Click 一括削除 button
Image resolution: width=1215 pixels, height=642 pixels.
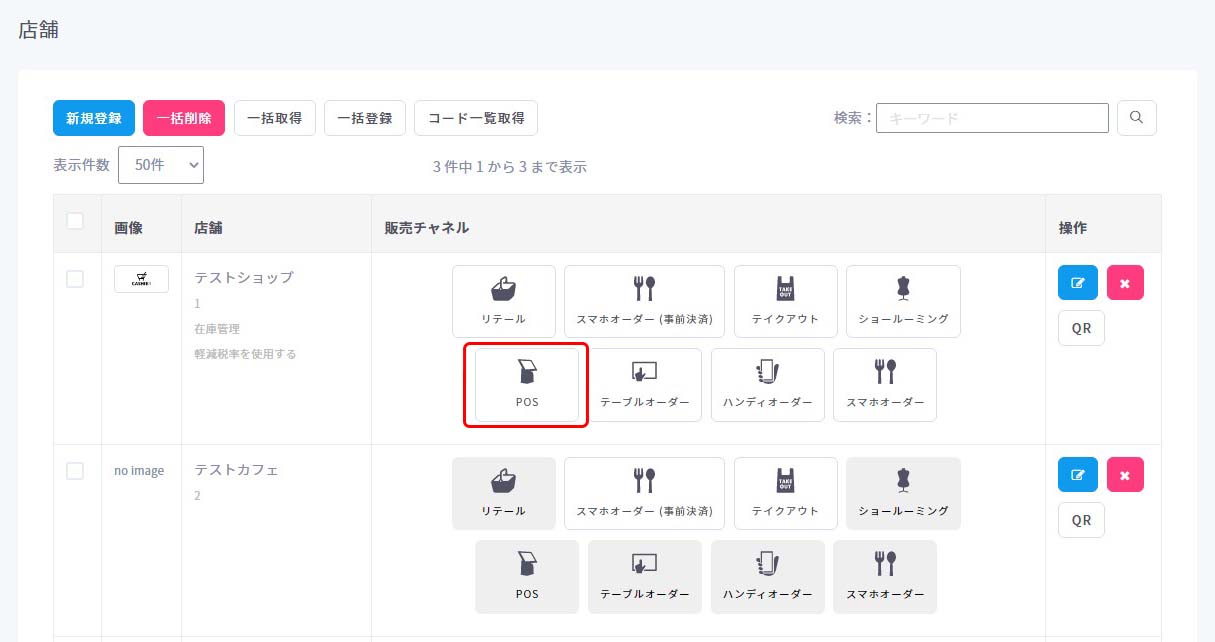[x=184, y=118]
